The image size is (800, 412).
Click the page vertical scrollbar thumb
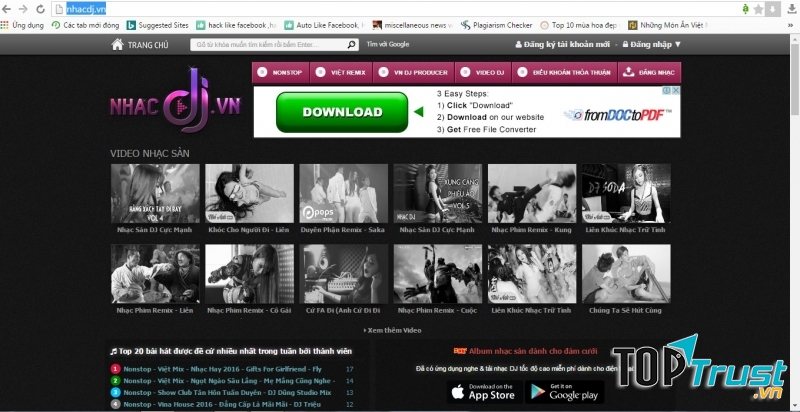795,79
